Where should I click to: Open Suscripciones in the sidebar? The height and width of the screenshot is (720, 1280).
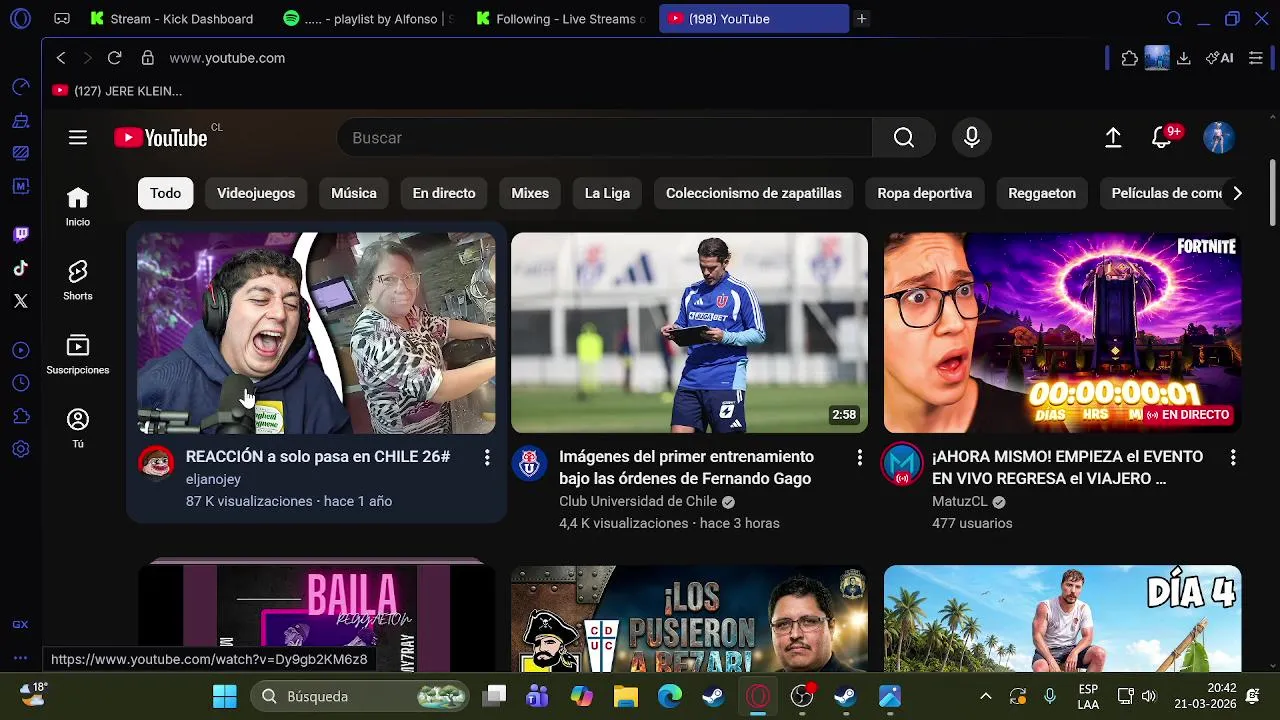pyautogui.click(x=78, y=355)
